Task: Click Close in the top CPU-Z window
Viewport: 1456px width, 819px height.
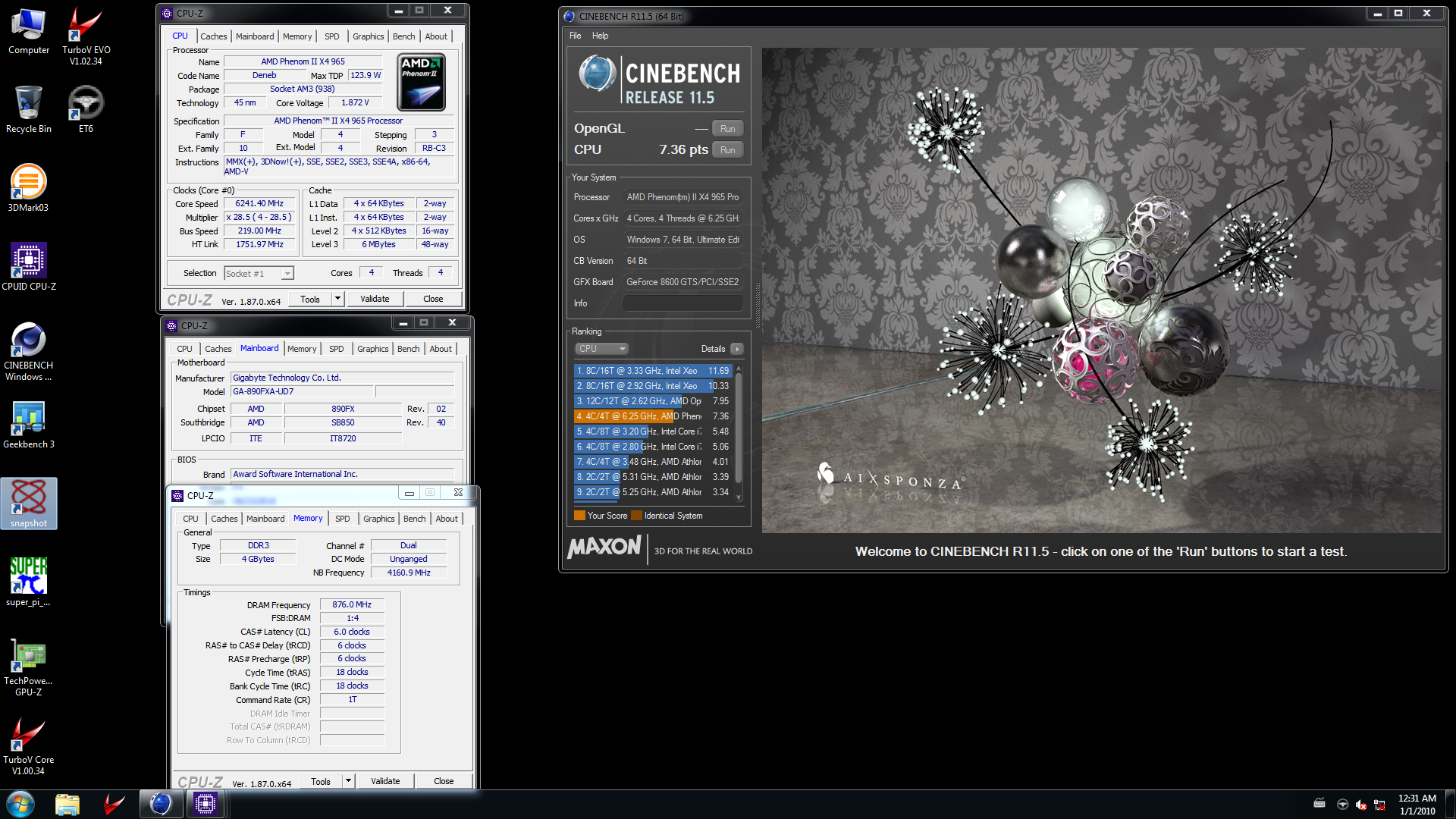Action: click(433, 299)
